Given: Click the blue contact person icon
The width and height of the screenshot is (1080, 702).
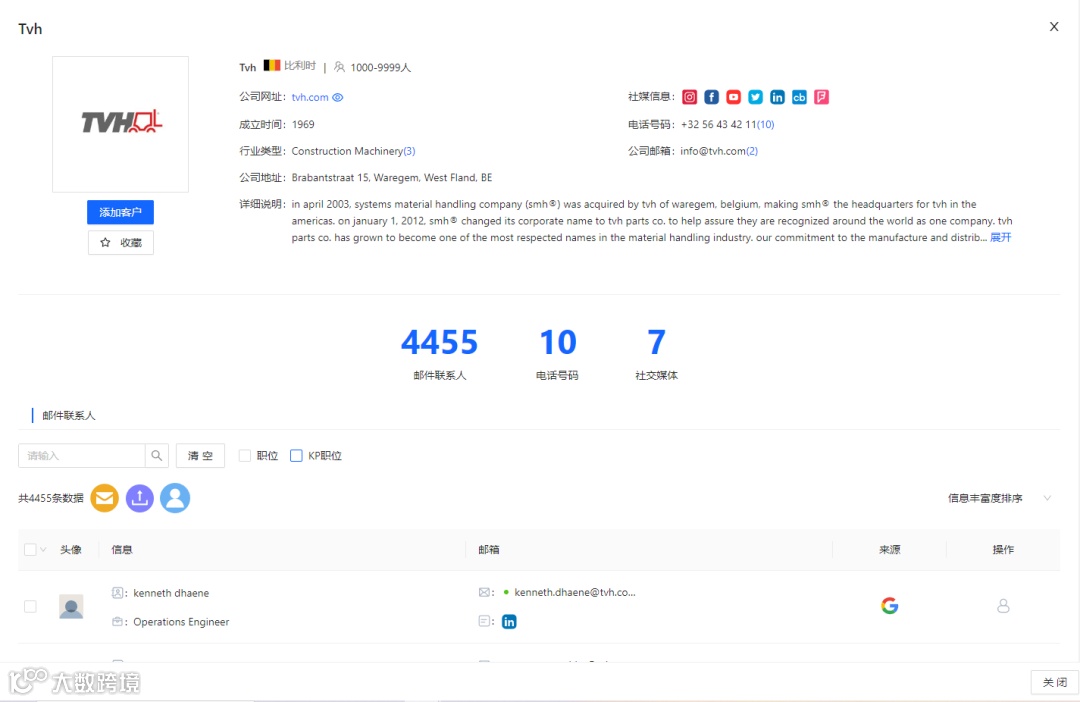Looking at the screenshot, I should click(x=175, y=497).
